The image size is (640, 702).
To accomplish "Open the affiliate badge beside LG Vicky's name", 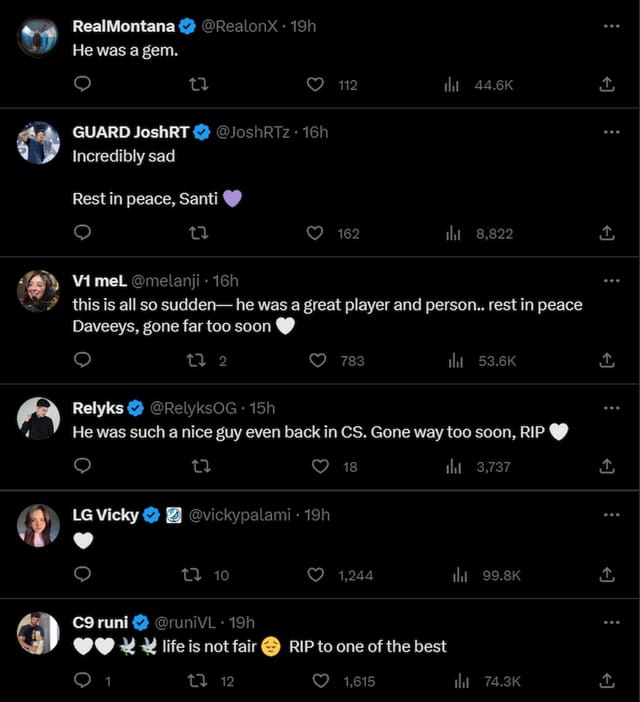I will [173, 515].
